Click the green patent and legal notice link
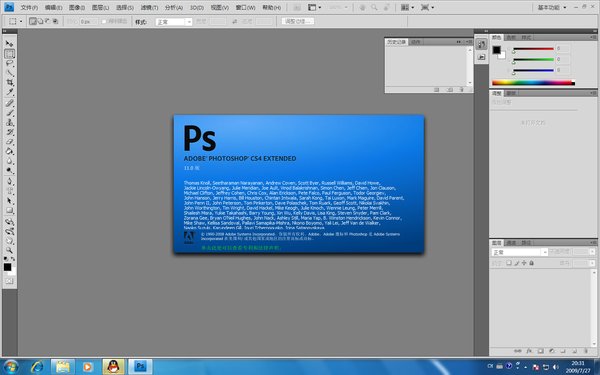Screen dimensions: 600x375 click(241, 248)
